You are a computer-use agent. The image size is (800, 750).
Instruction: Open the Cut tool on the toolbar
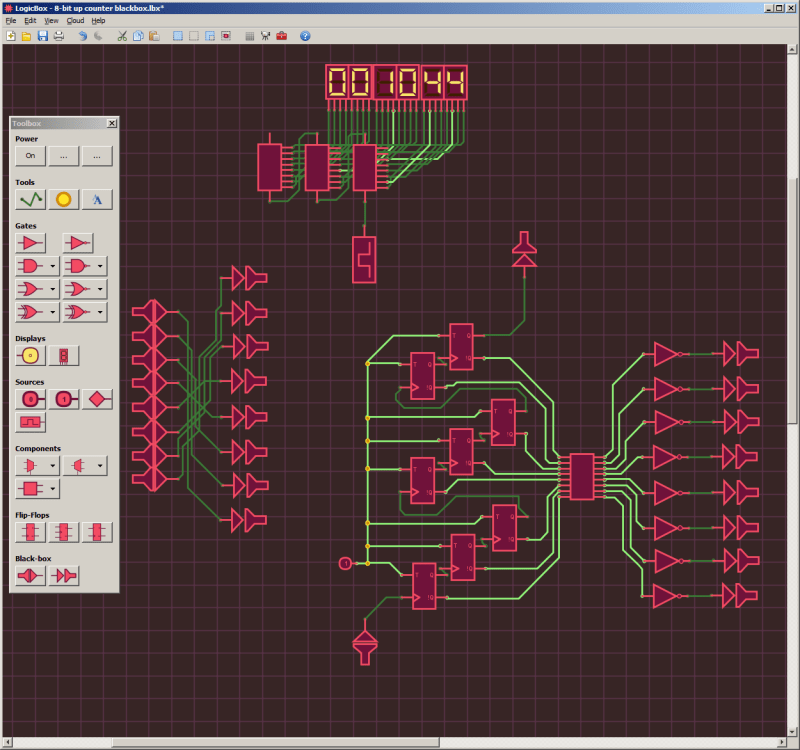[x=121, y=36]
